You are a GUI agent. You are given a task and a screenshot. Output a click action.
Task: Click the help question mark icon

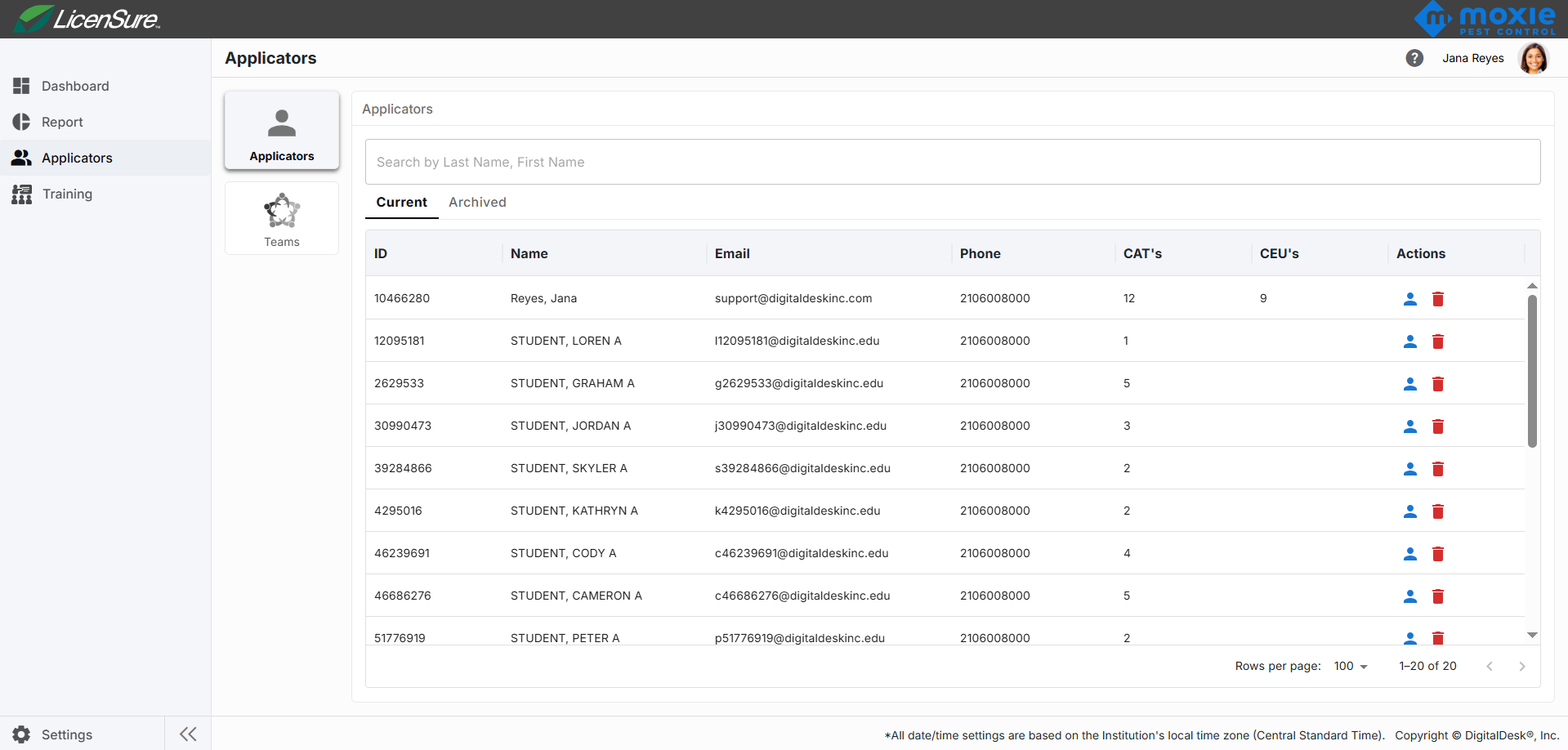[1414, 58]
